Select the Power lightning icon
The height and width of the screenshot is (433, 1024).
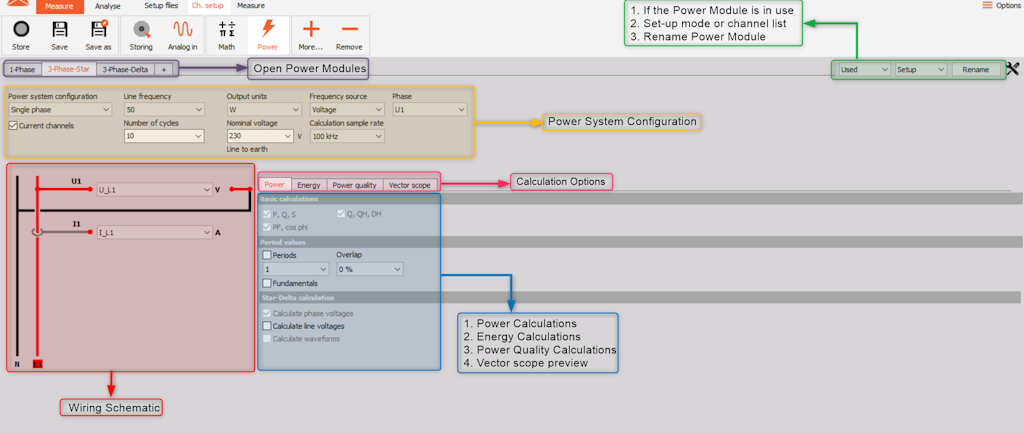click(x=268, y=29)
